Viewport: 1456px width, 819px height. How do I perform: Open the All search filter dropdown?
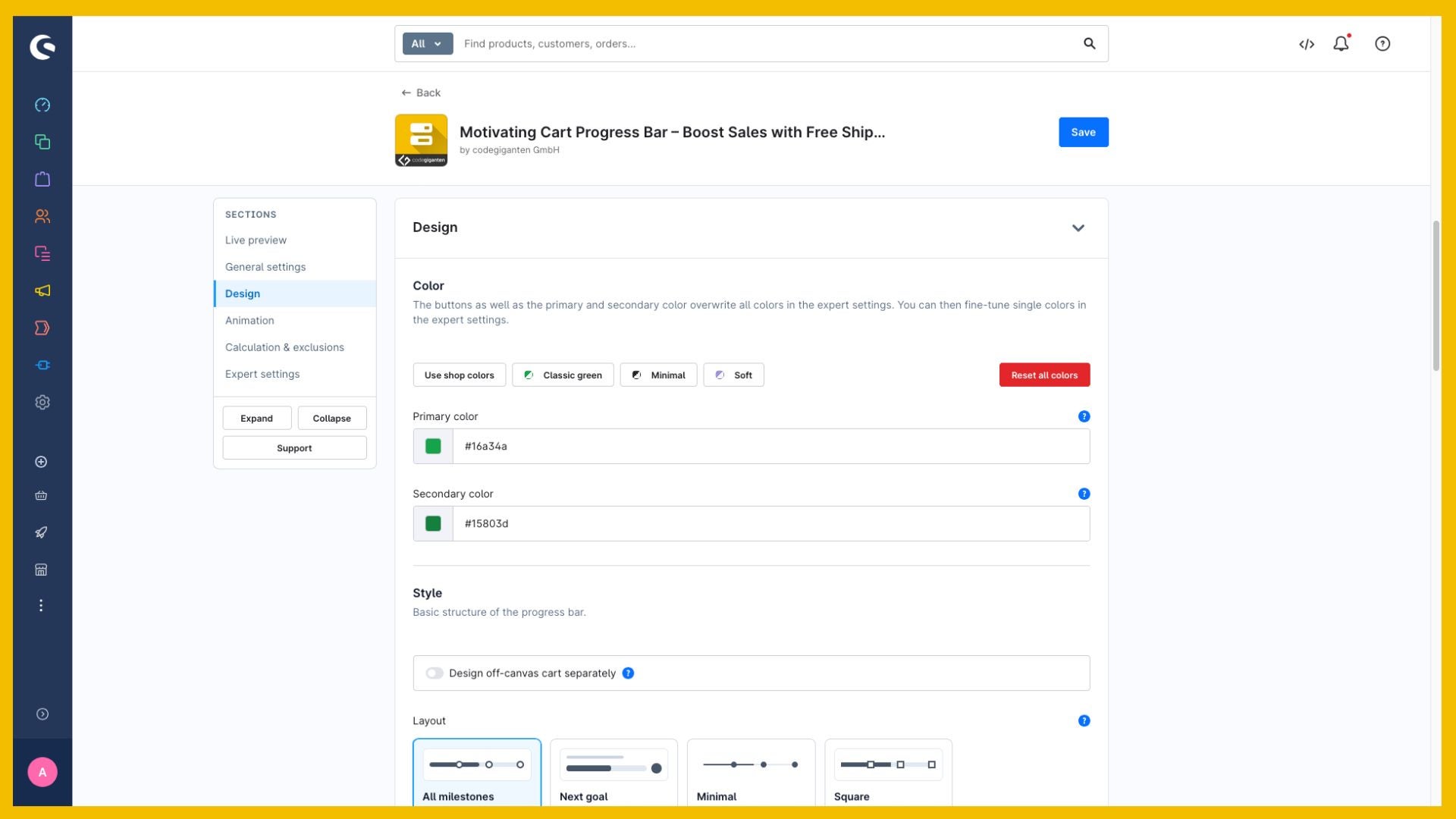pos(427,43)
